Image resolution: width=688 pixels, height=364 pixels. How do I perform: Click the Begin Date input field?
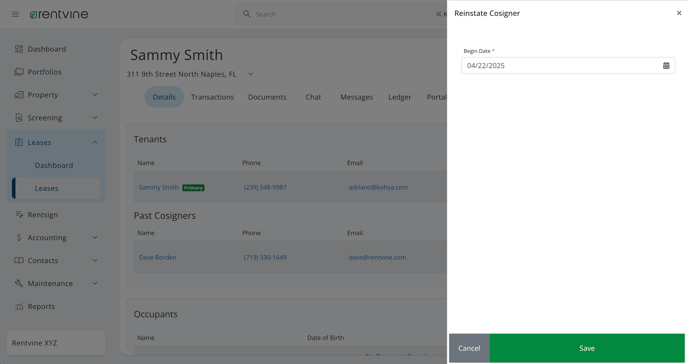click(568, 66)
